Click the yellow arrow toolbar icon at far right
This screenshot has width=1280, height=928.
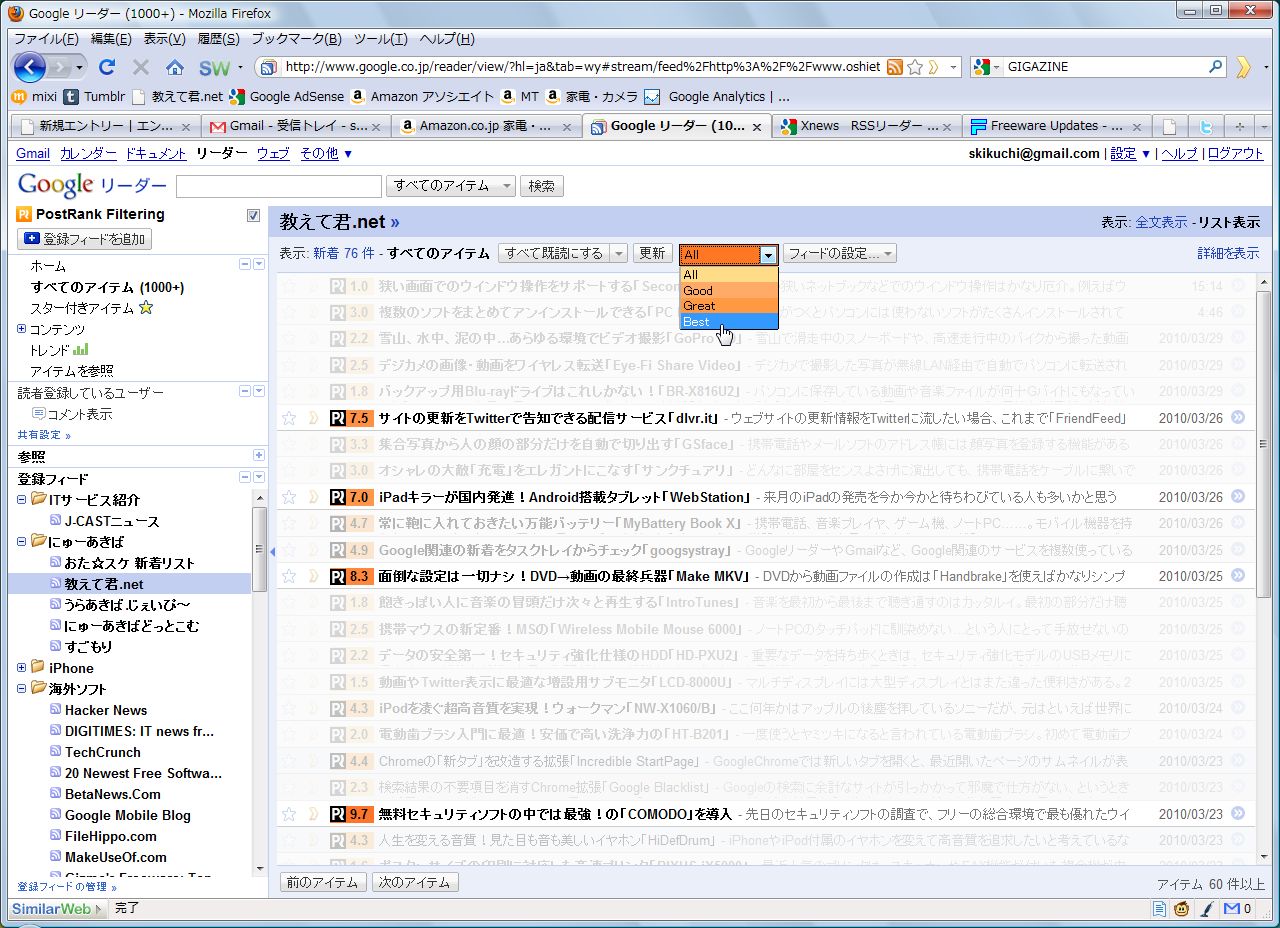click(x=1244, y=67)
